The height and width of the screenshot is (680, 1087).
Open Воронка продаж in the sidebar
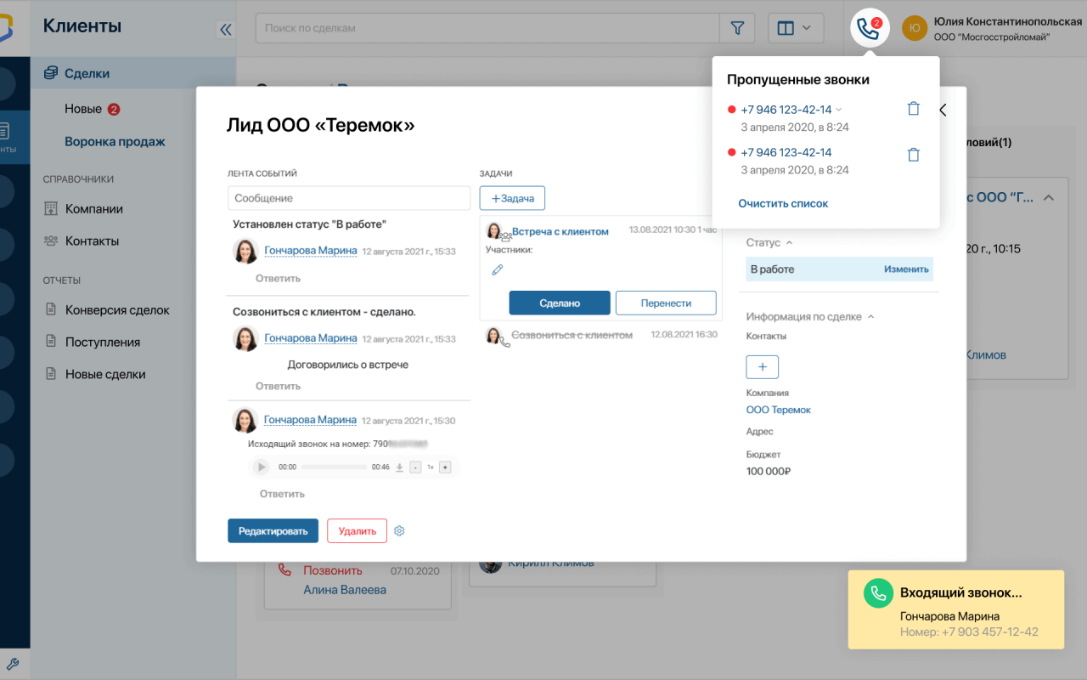(115, 142)
